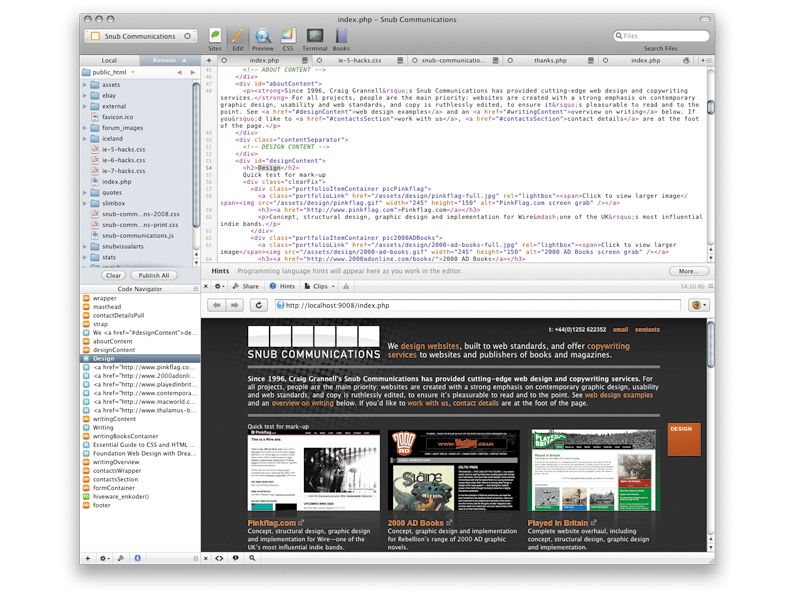Click the preview Forward arrow button

click(x=234, y=305)
